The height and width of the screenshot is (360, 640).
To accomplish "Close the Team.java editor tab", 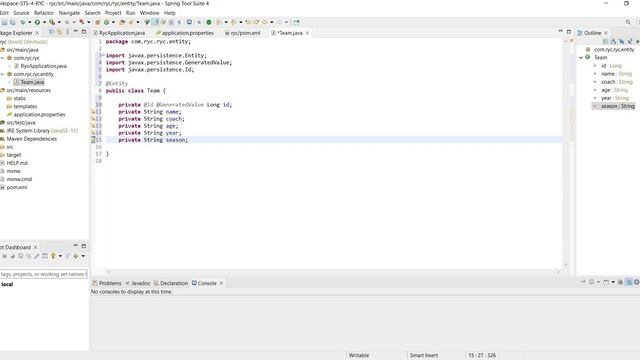I will (x=307, y=33).
